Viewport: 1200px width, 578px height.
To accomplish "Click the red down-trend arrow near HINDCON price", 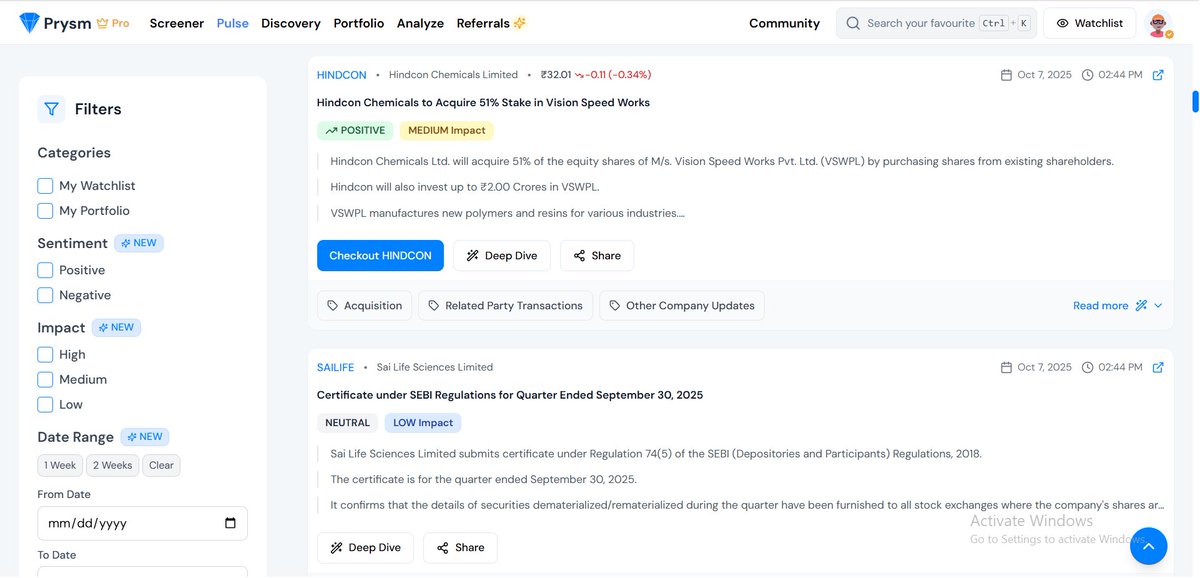I will [579, 75].
